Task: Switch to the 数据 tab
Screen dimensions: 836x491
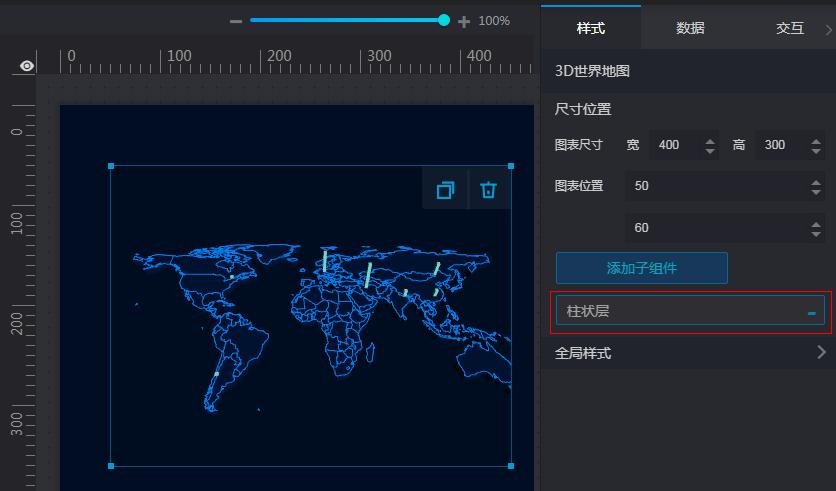Action: pos(690,28)
